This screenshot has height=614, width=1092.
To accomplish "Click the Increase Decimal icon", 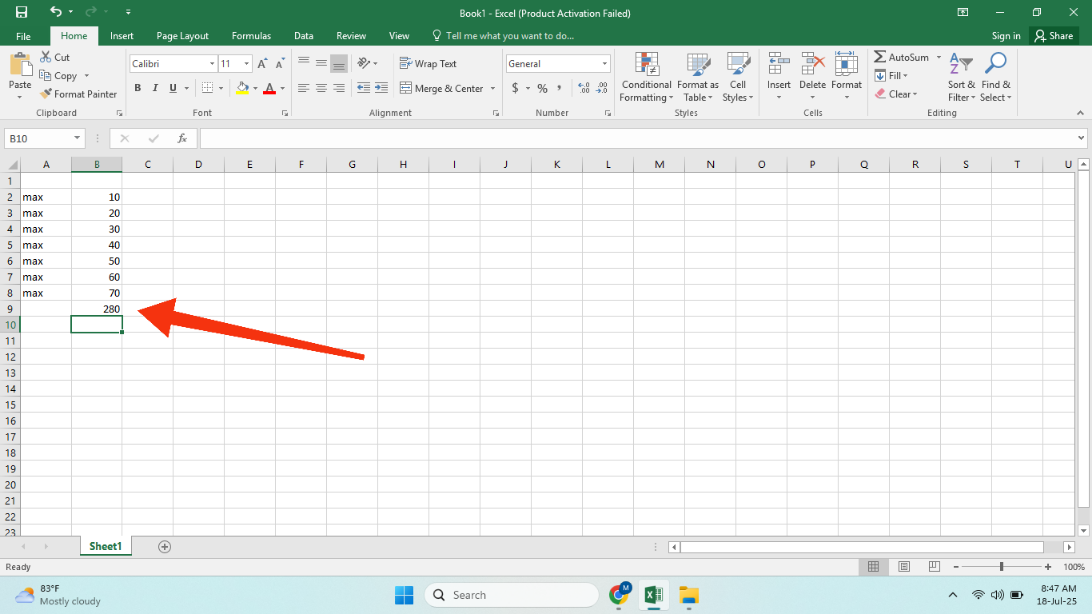I will 584,88.
